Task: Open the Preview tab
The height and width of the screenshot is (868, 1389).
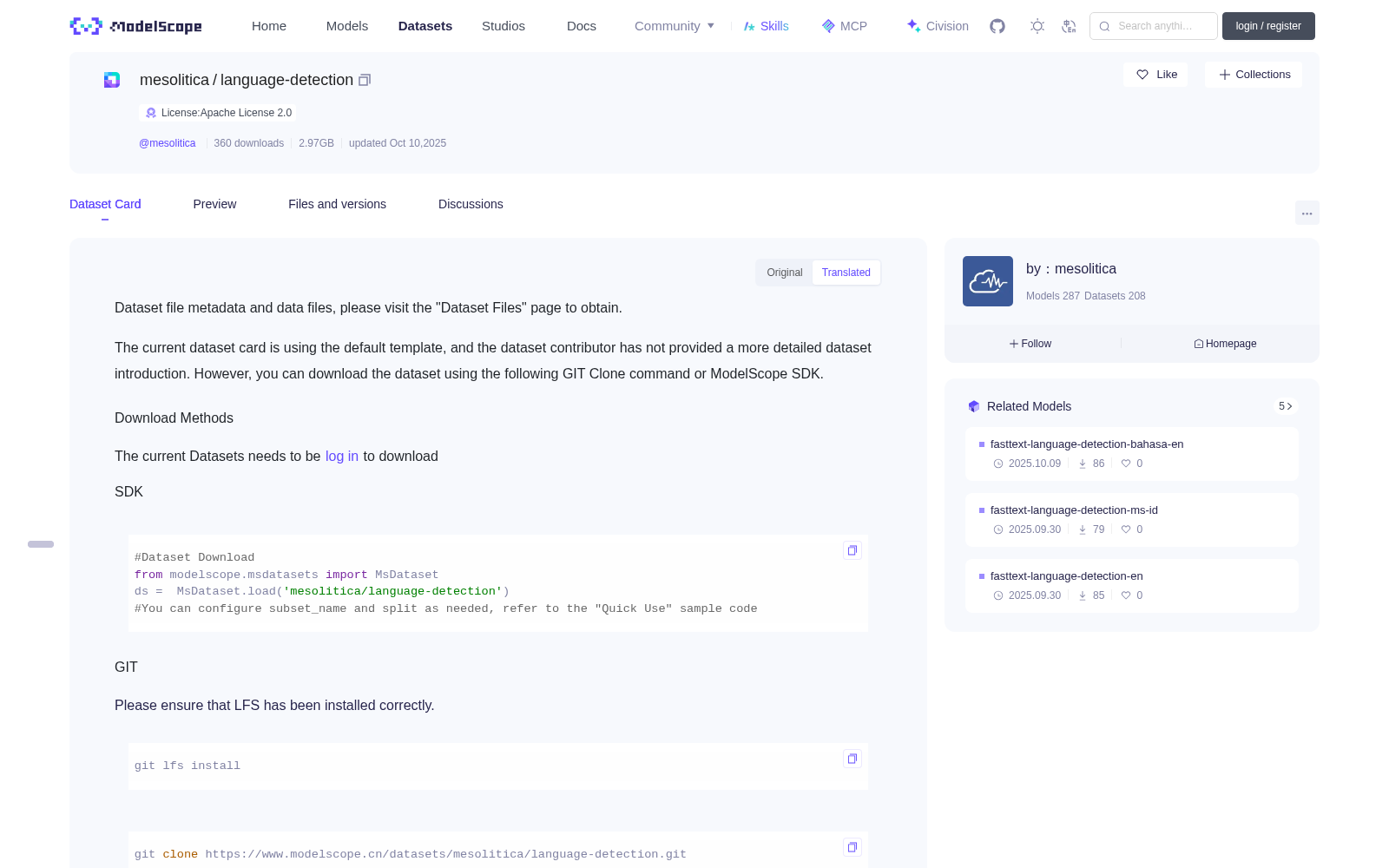Action: click(214, 204)
